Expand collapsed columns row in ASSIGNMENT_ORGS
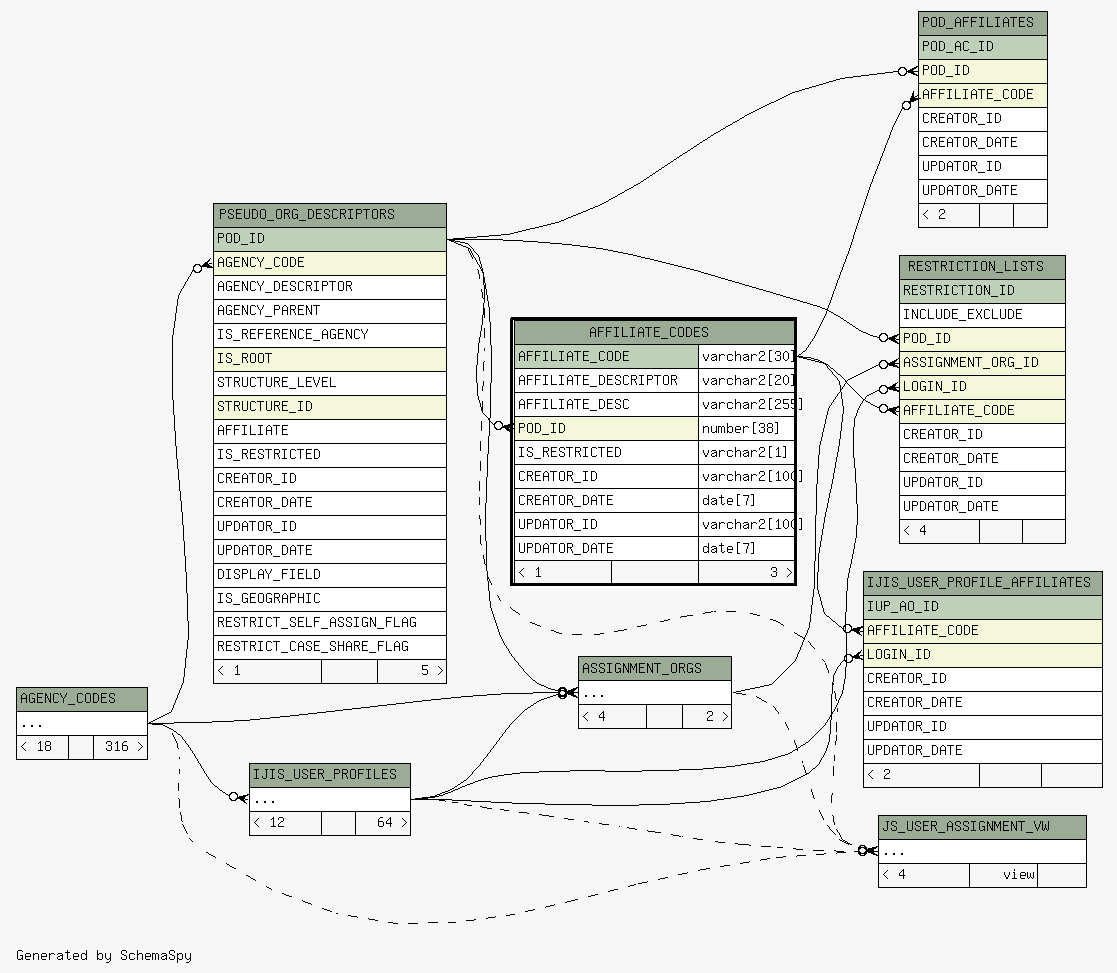 [655, 692]
